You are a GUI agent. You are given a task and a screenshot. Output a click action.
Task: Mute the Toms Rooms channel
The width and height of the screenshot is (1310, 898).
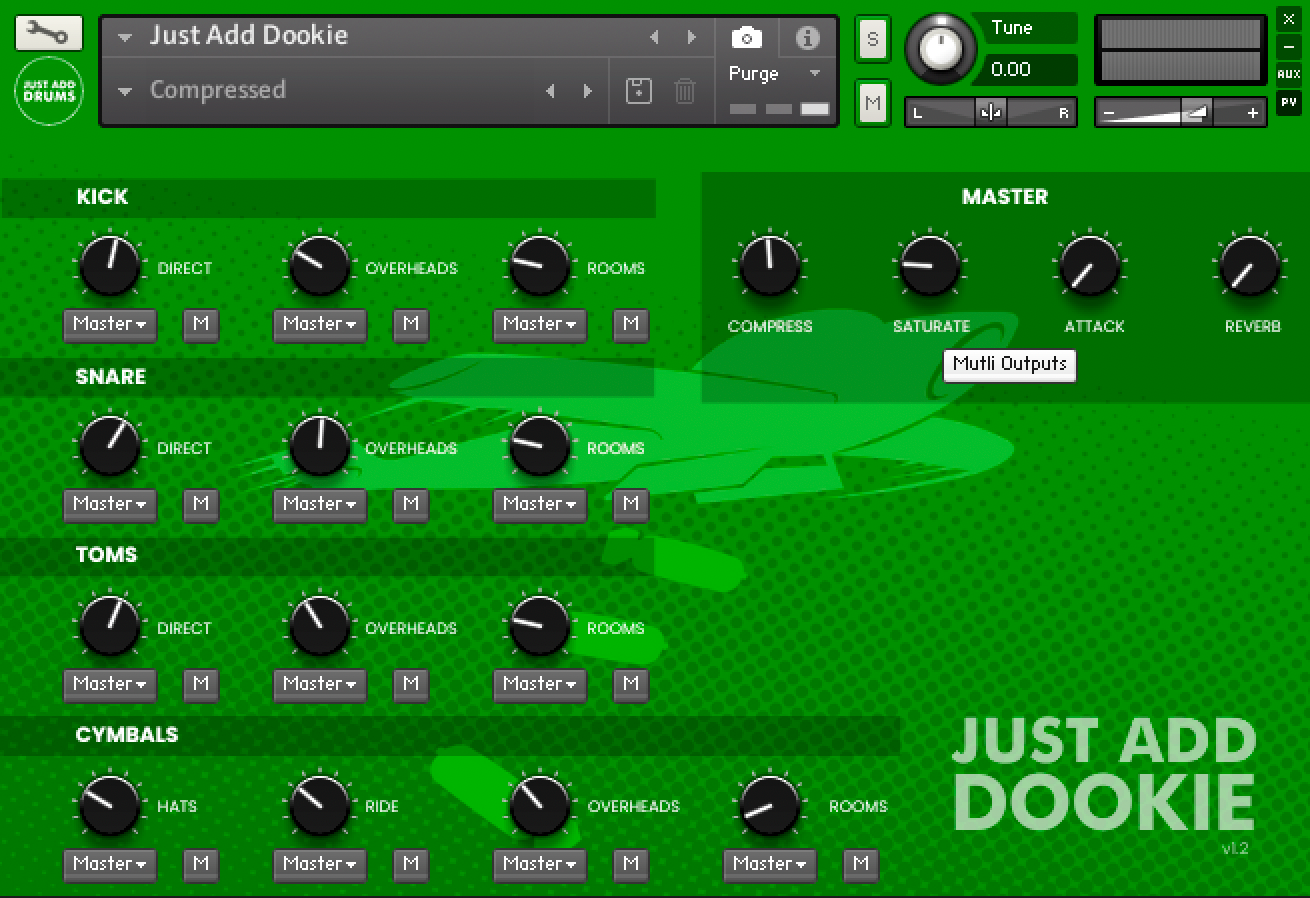631,684
